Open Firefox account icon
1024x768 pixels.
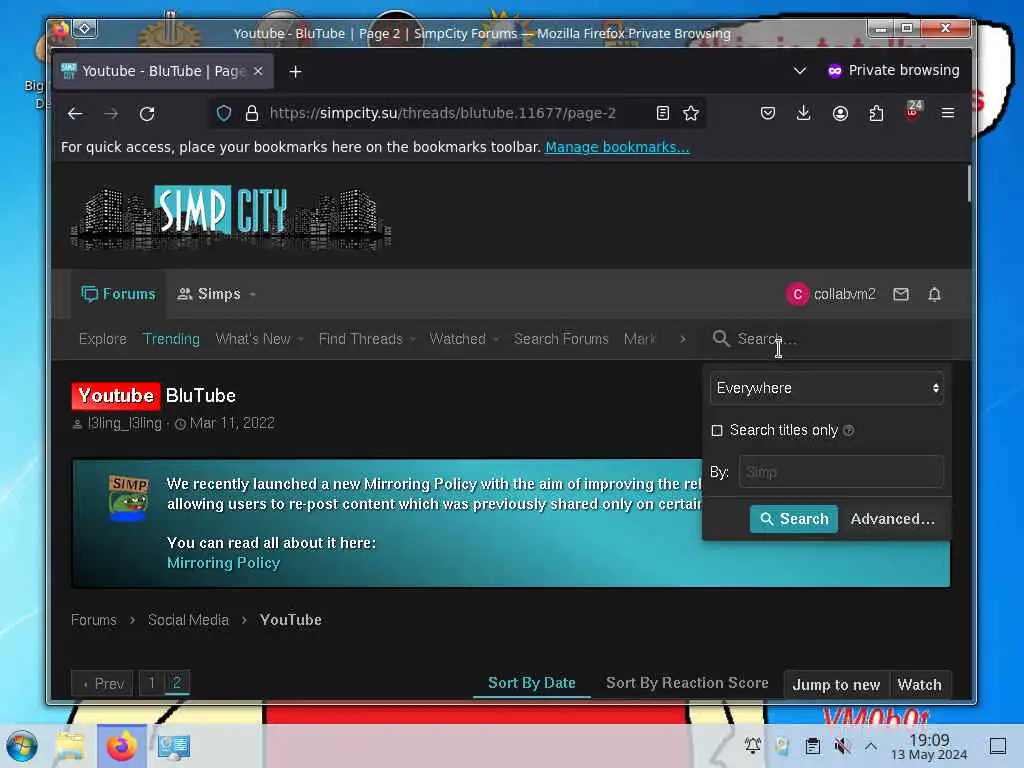click(840, 114)
